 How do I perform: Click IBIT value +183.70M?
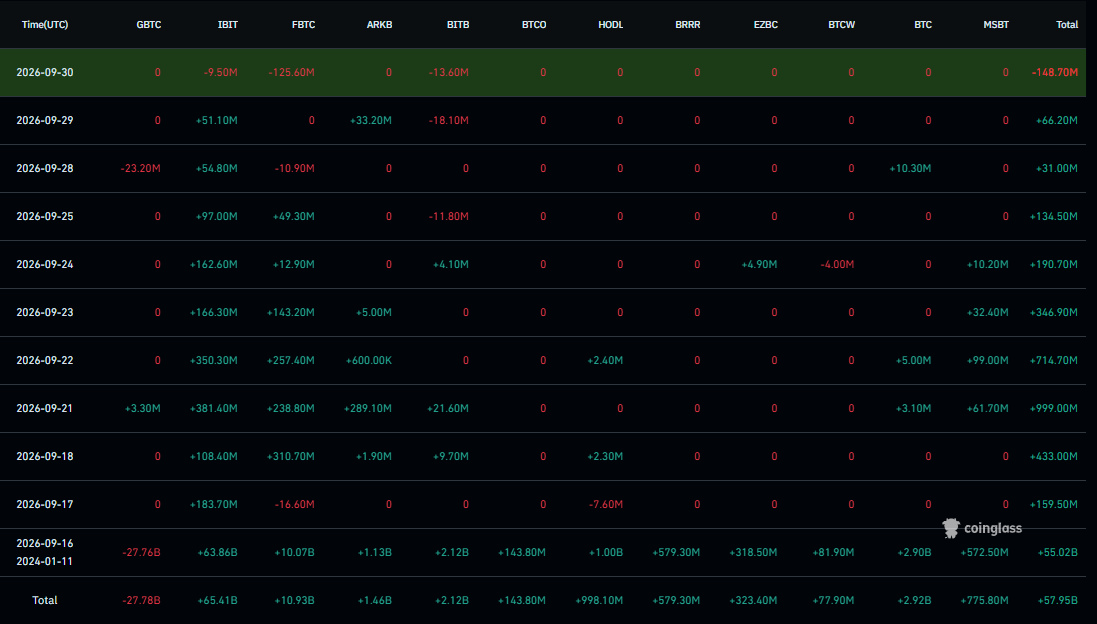coord(213,504)
